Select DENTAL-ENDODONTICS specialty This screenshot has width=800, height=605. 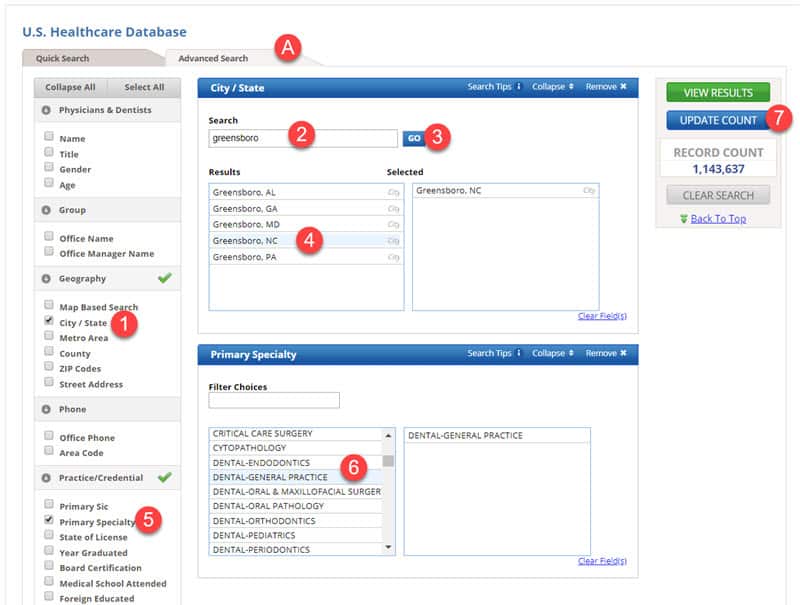296,463
